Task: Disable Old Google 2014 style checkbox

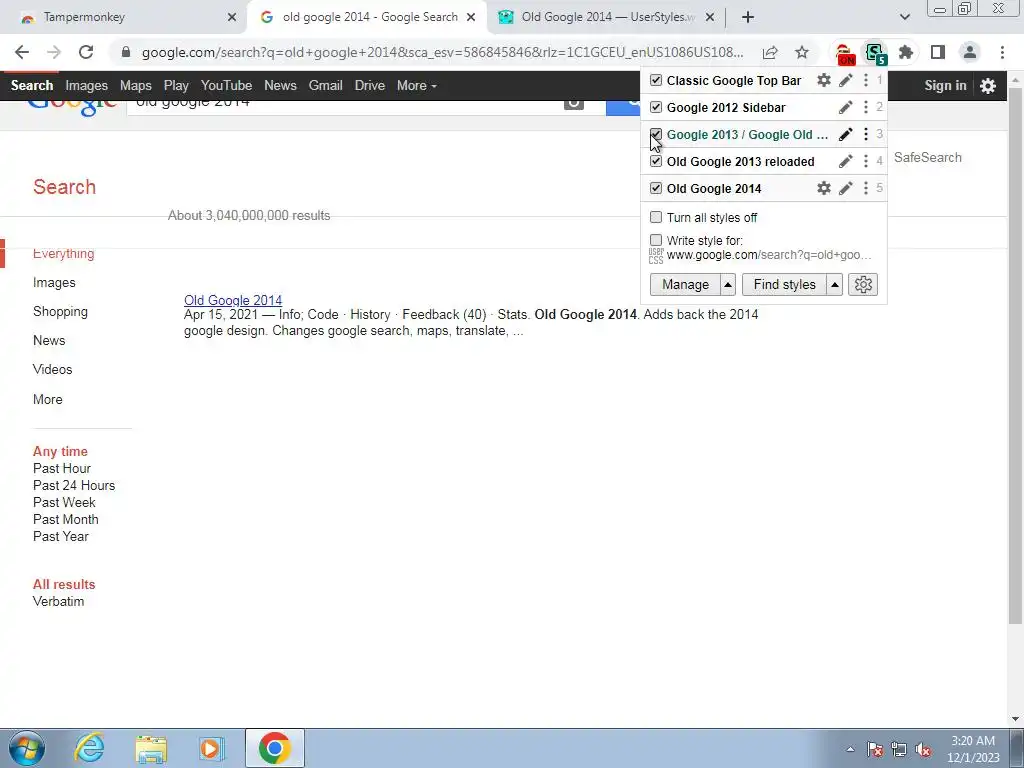Action: tap(656, 188)
